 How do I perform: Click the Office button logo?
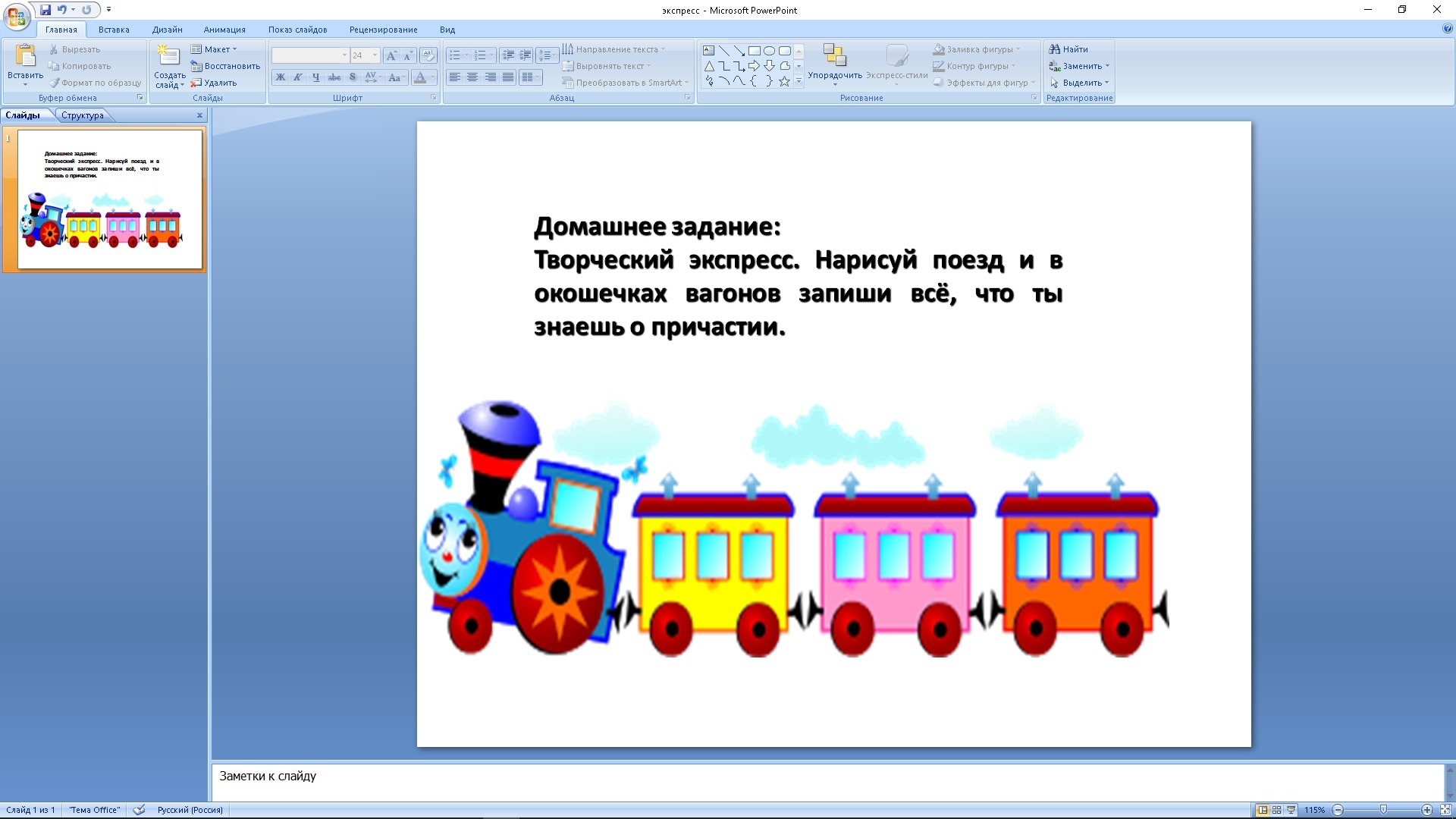16,15
